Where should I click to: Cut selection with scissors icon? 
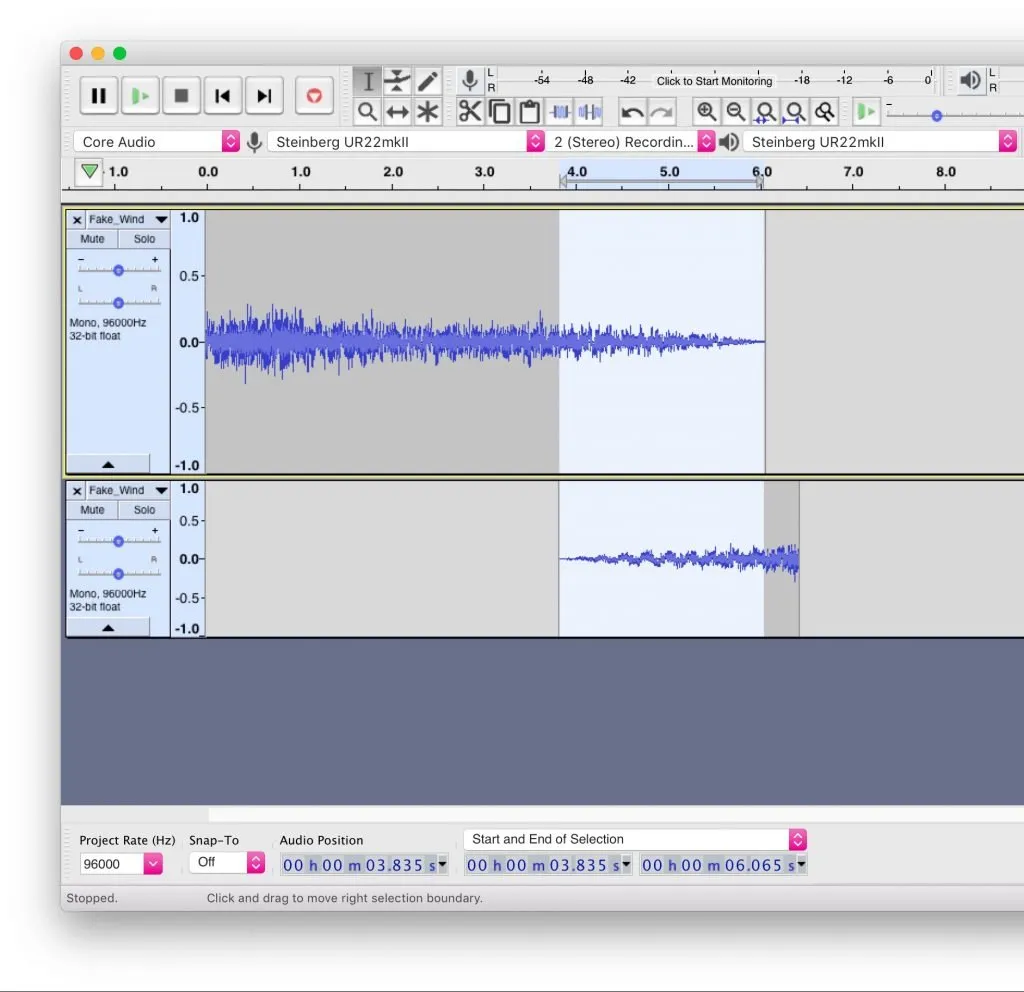point(470,112)
